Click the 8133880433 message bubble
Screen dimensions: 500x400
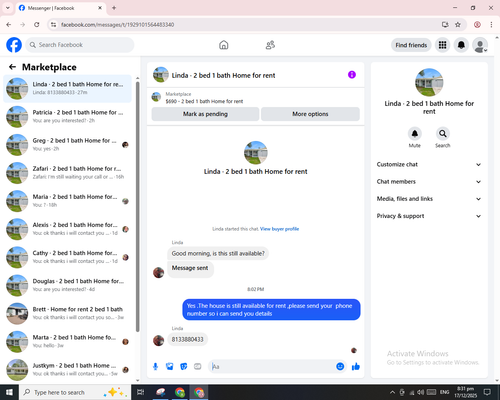coord(187,339)
